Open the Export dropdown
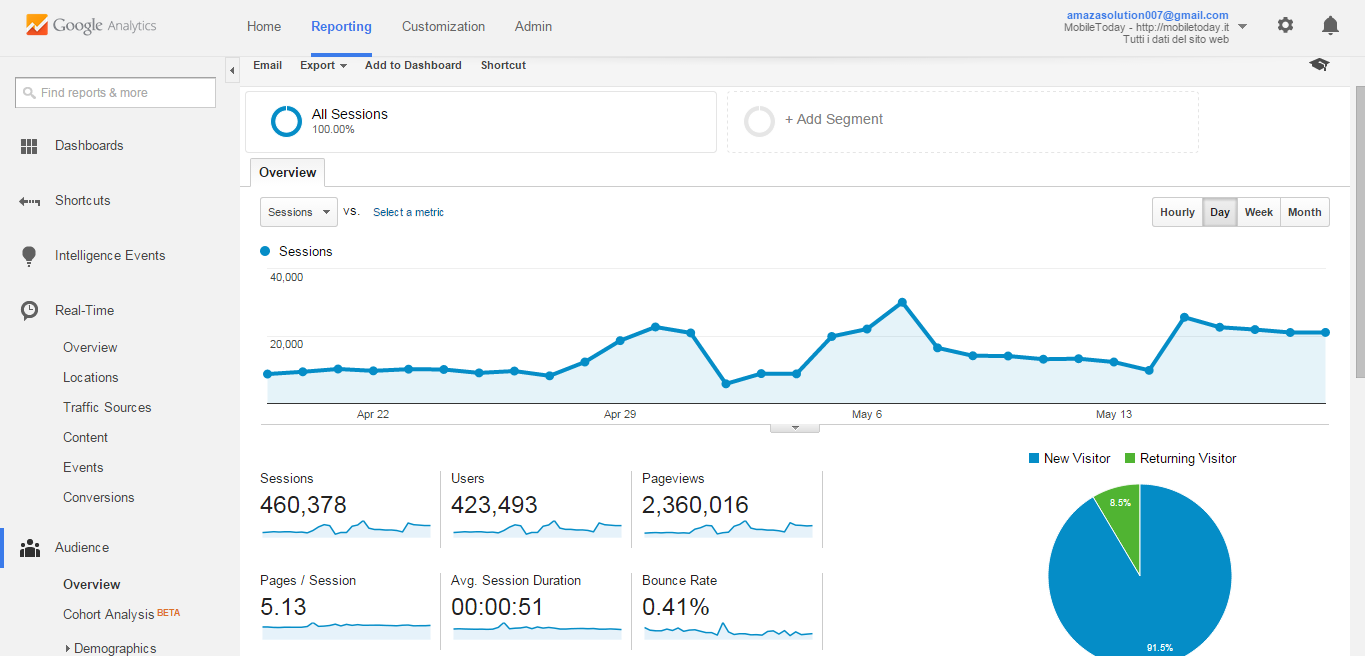Screen dimensions: 1365x656 tap(322, 65)
